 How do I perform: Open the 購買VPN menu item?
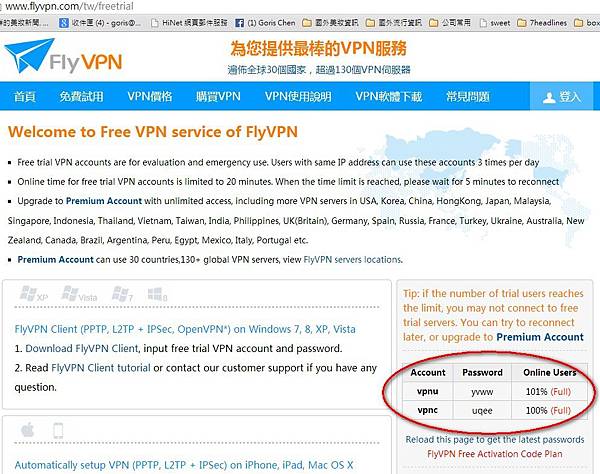click(x=218, y=96)
